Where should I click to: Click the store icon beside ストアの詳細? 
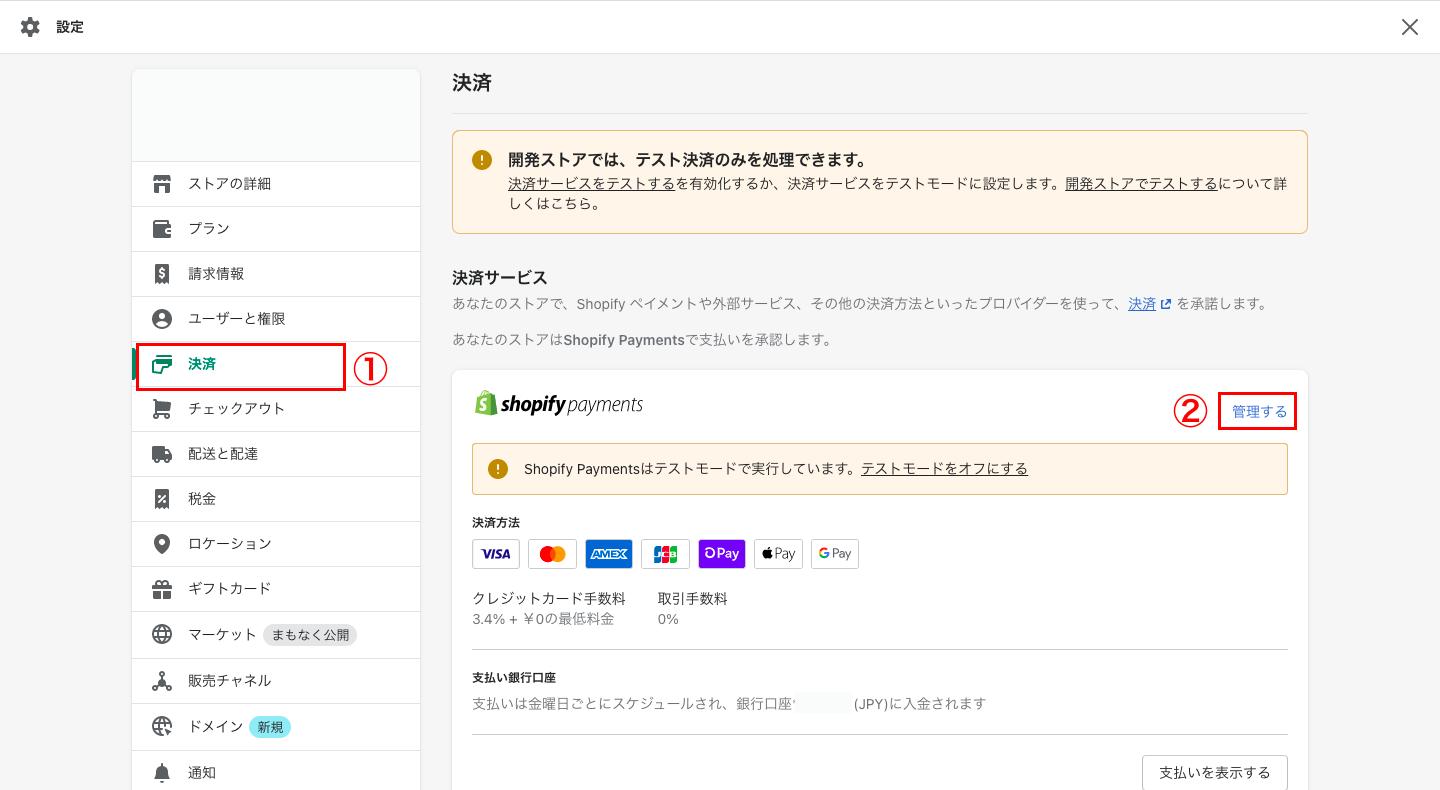(162, 184)
